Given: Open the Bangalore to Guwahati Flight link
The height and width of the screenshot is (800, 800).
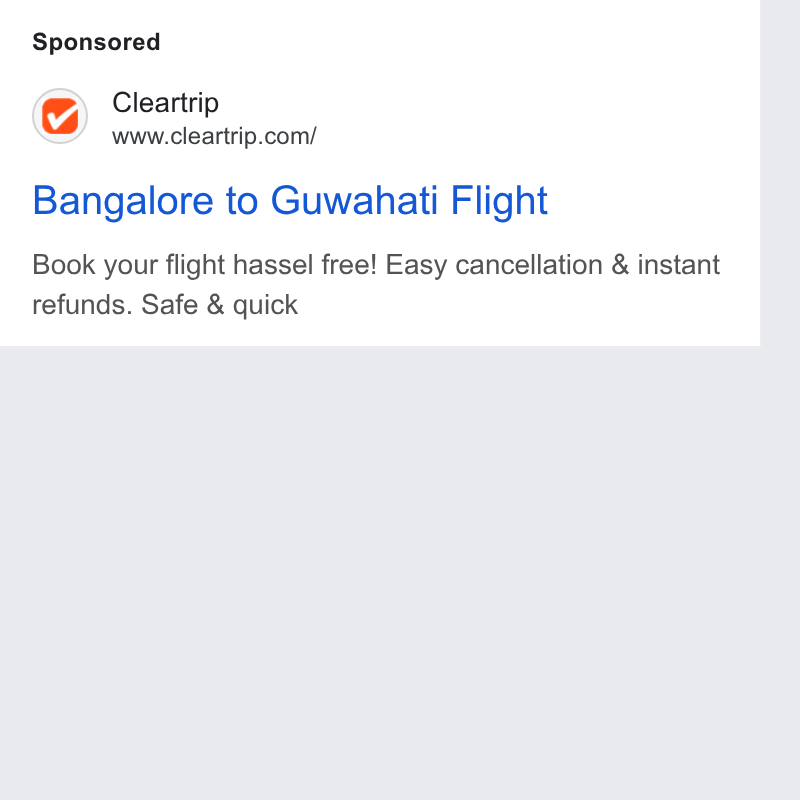Looking at the screenshot, I should [x=290, y=202].
